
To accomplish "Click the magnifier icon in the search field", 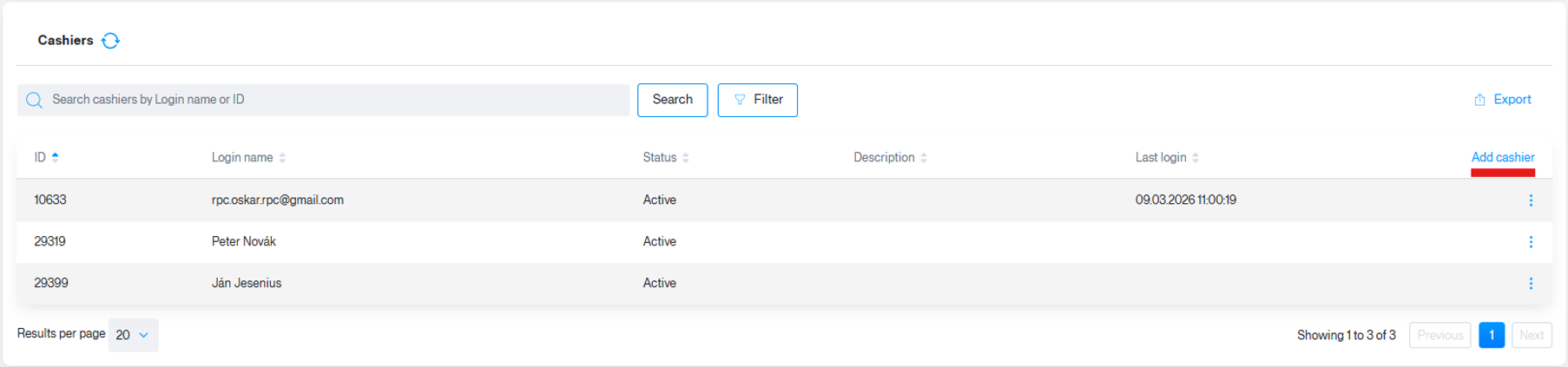I will point(34,100).
